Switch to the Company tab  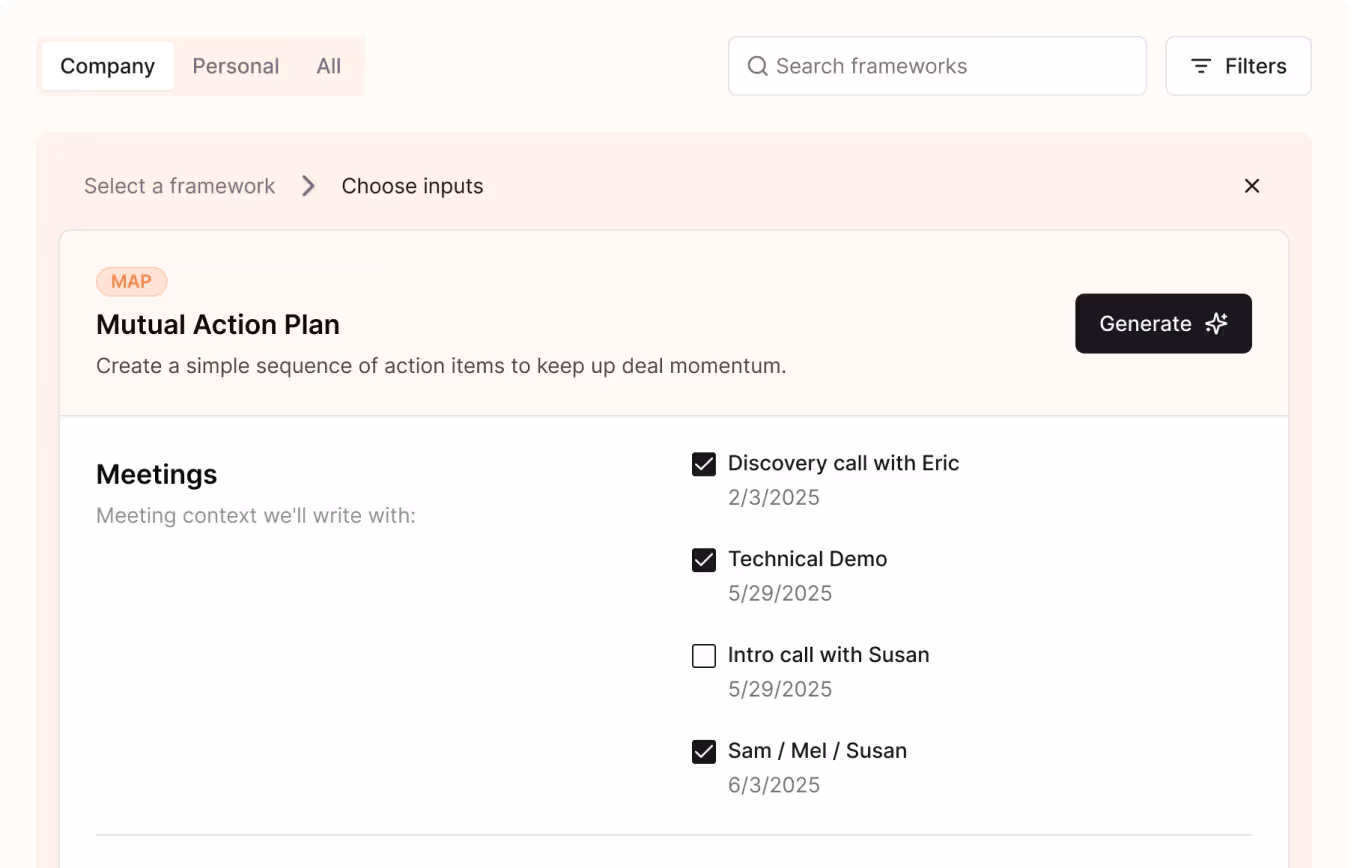(x=107, y=67)
